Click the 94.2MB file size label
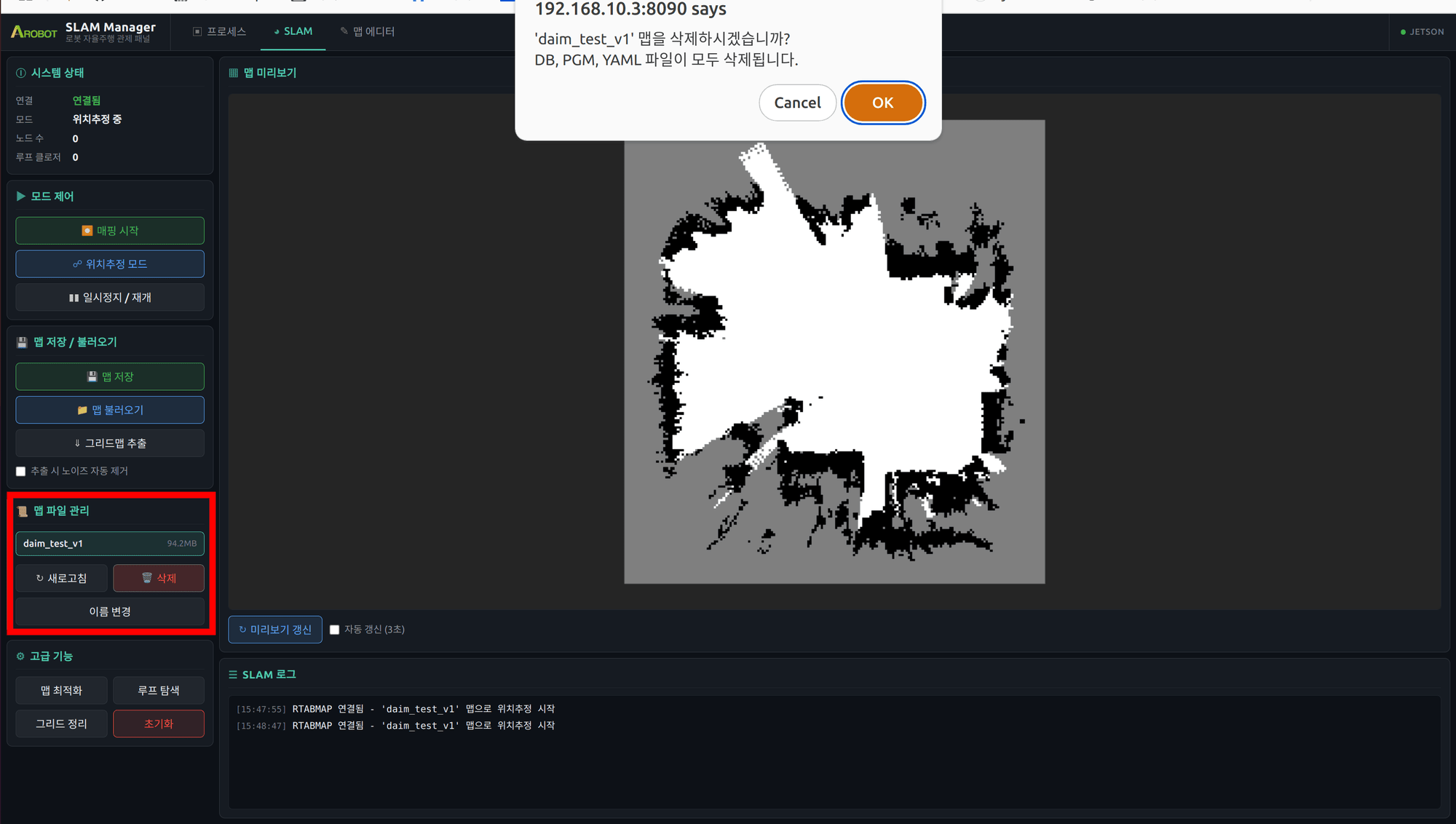 [182, 544]
